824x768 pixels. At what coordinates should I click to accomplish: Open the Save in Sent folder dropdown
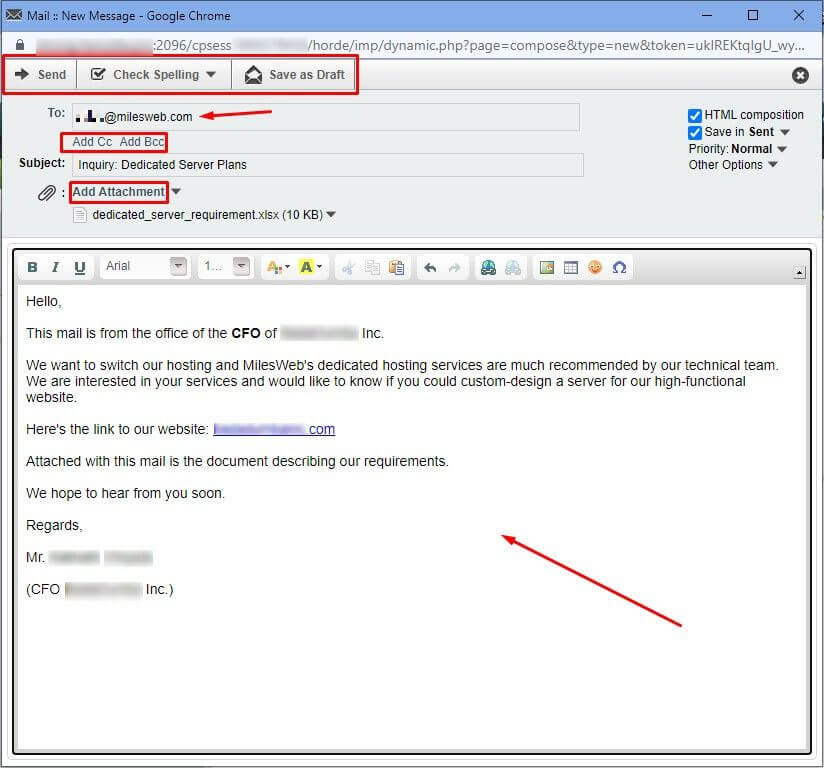pos(785,132)
